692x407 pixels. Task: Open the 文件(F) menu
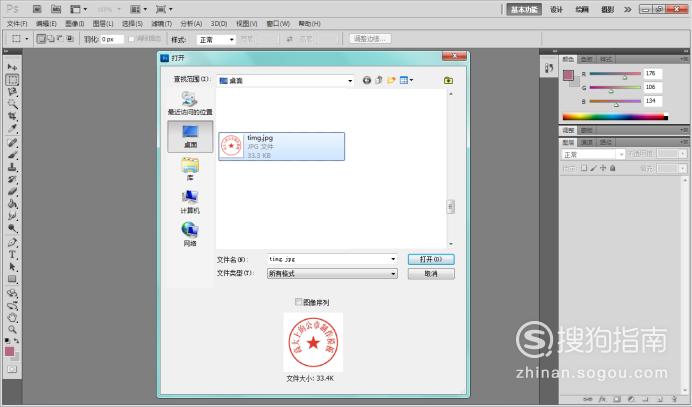(17, 23)
